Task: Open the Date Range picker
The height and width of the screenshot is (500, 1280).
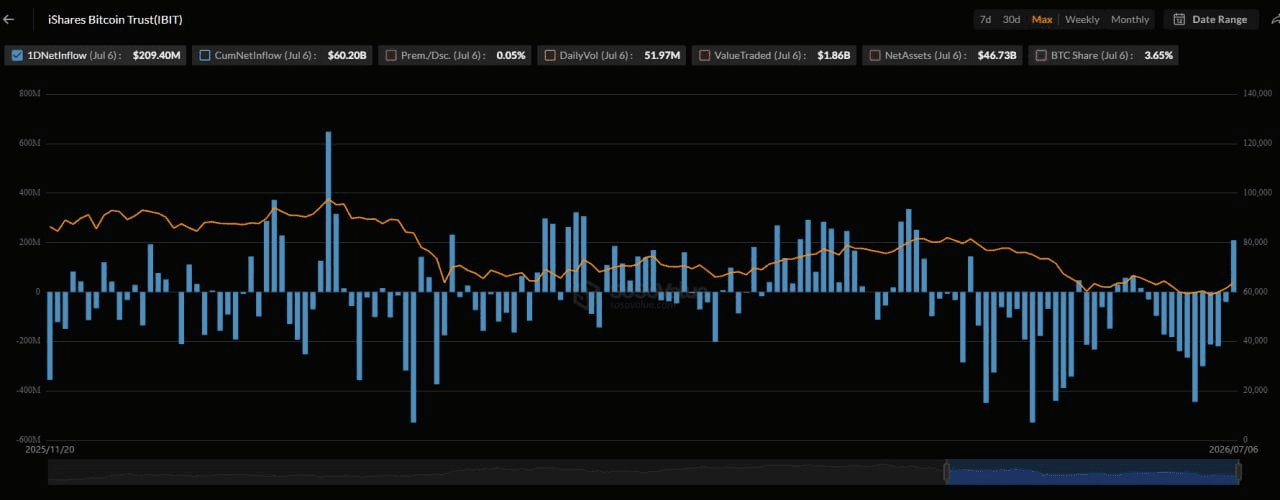Action: pyautogui.click(x=1211, y=19)
